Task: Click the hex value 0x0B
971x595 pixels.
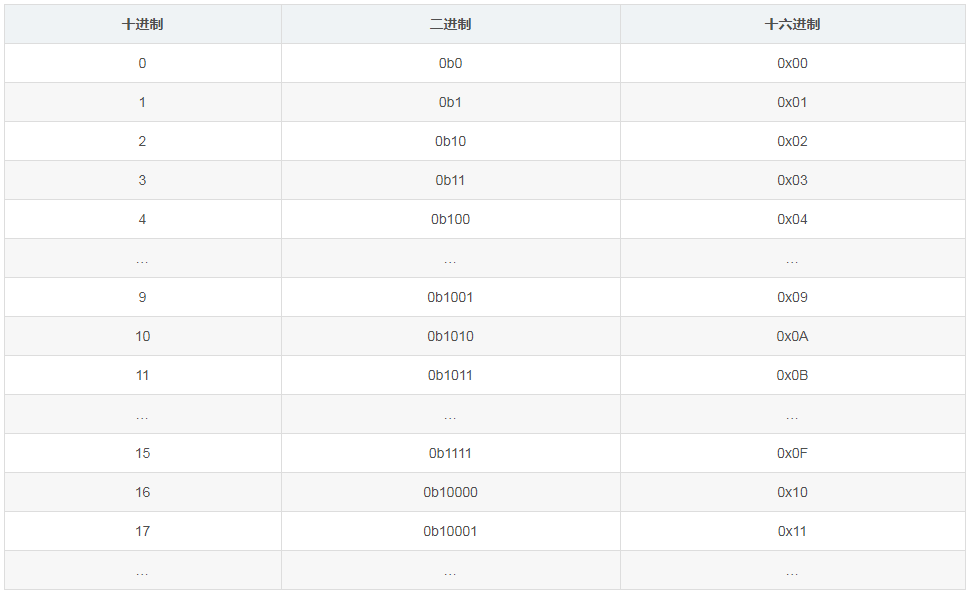Action: (x=792, y=375)
